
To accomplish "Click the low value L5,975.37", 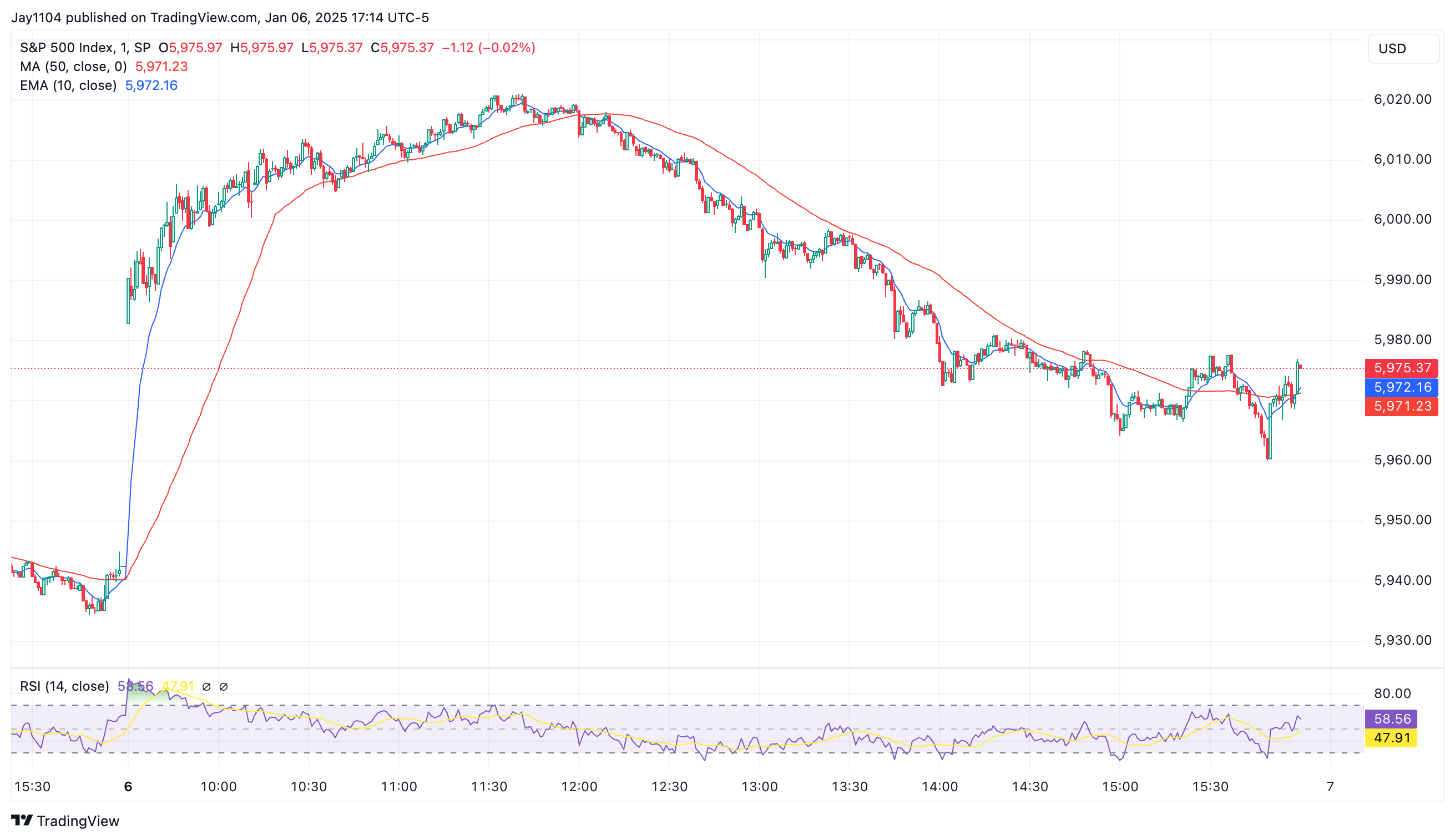I will point(332,48).
